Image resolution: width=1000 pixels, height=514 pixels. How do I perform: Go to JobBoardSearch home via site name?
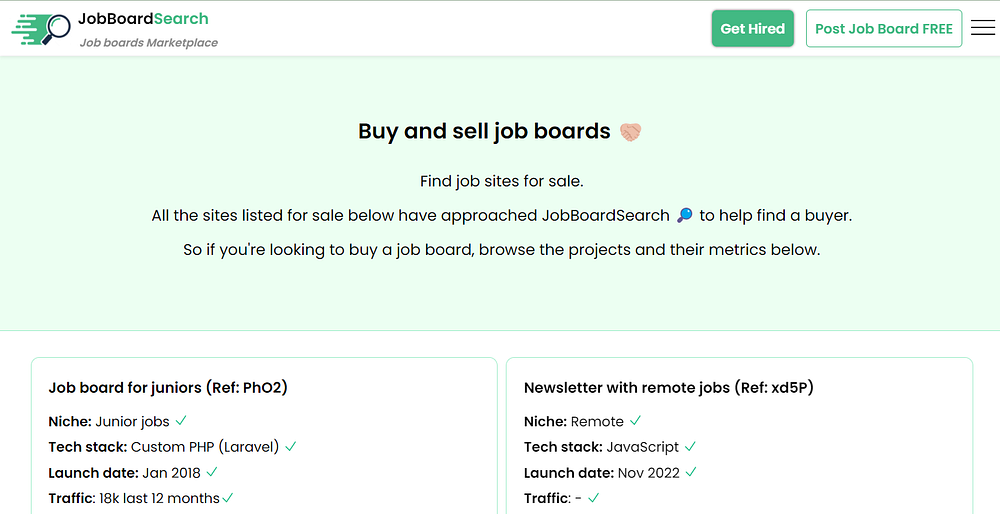click(x=143, y=19)
